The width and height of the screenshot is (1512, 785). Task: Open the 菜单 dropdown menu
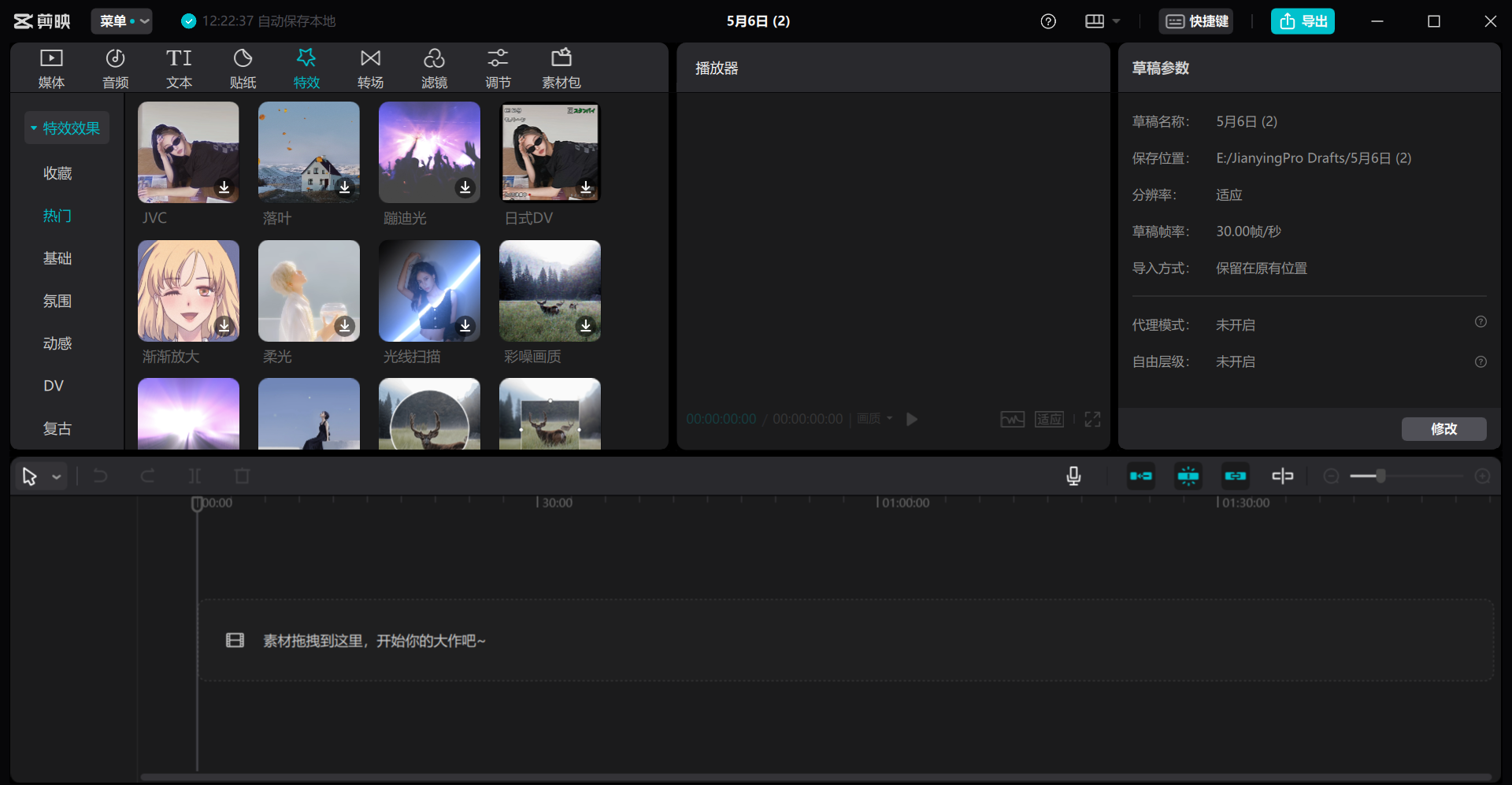click(121, 21)
